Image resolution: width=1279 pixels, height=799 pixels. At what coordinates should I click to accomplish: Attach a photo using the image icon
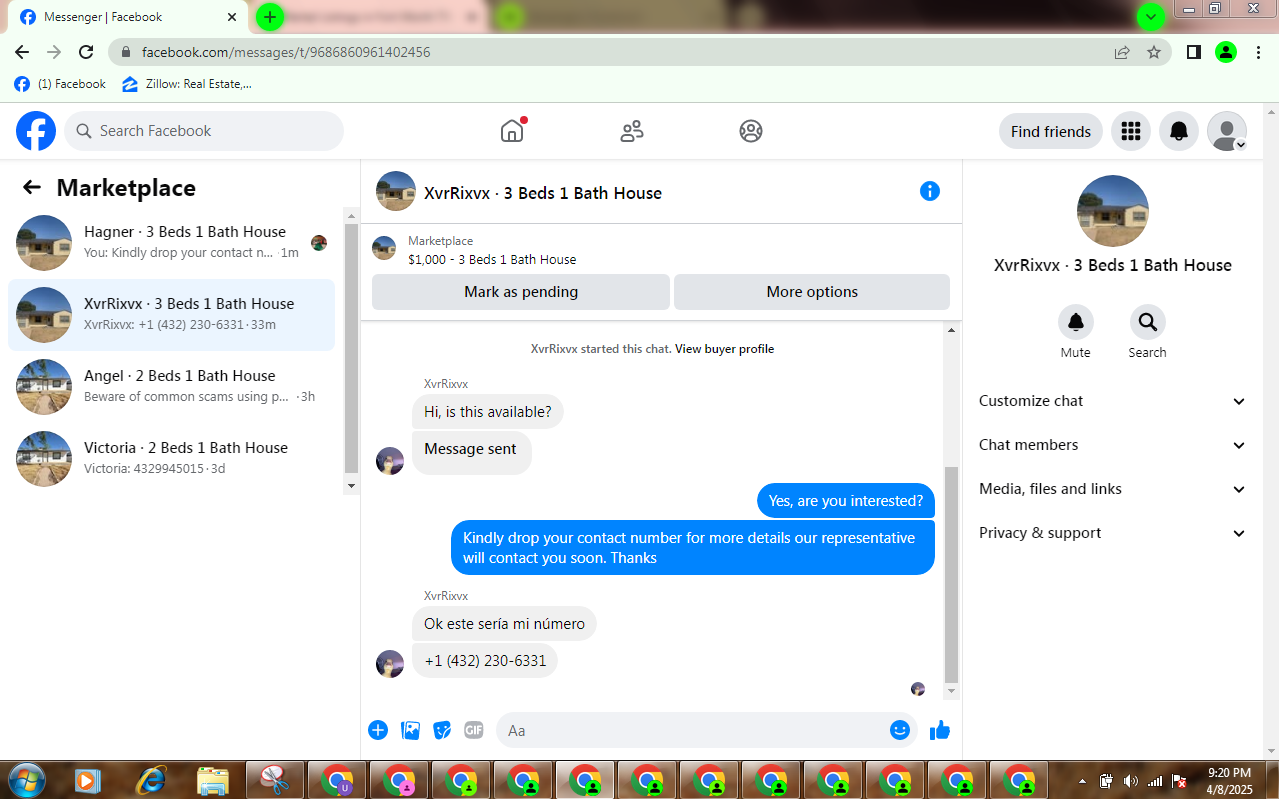tap(410, 730)
